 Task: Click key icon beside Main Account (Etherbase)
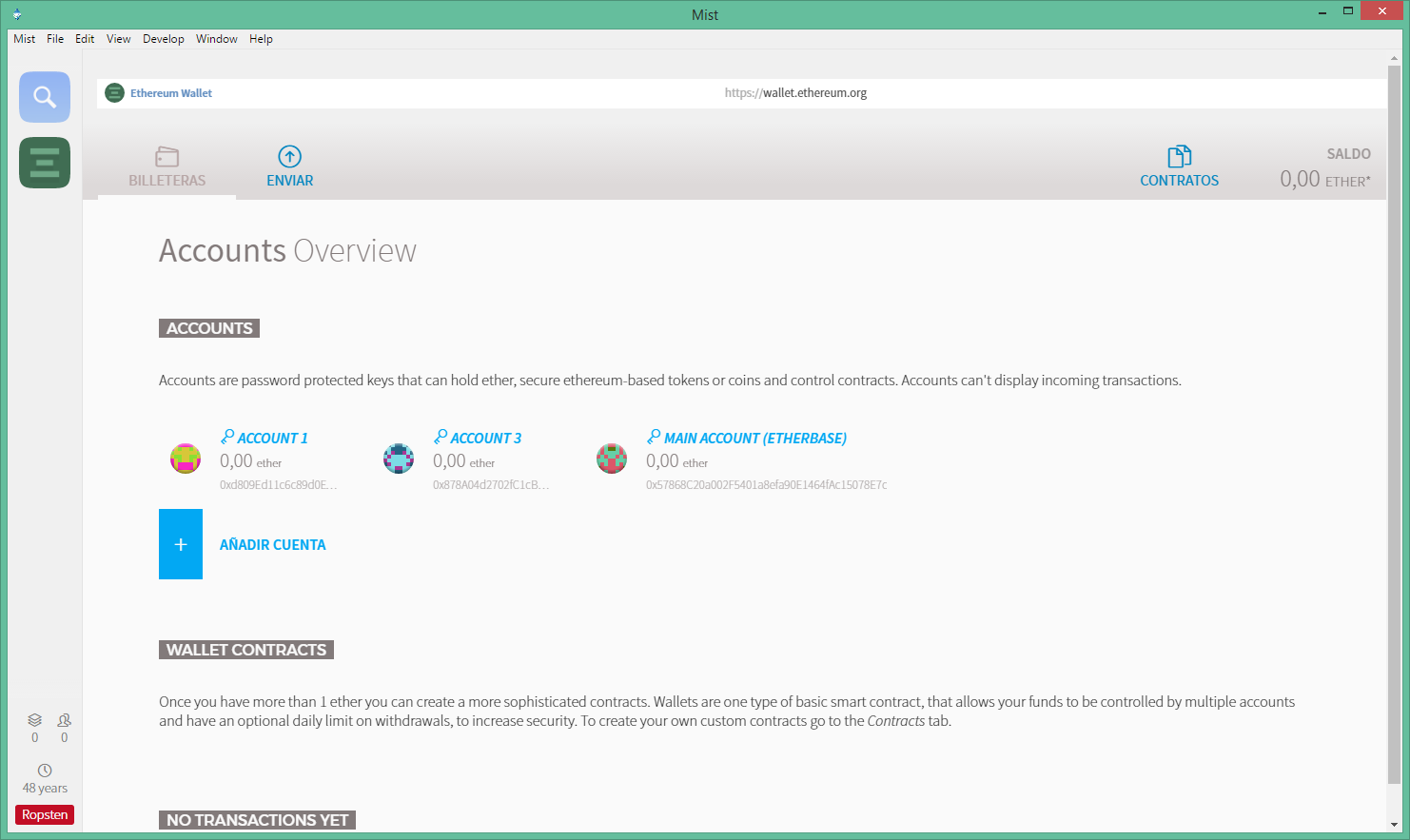tap(654, 437)
